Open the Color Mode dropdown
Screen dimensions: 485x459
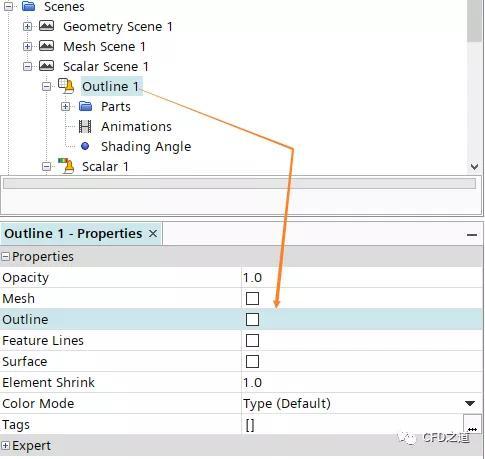point(362,404)
